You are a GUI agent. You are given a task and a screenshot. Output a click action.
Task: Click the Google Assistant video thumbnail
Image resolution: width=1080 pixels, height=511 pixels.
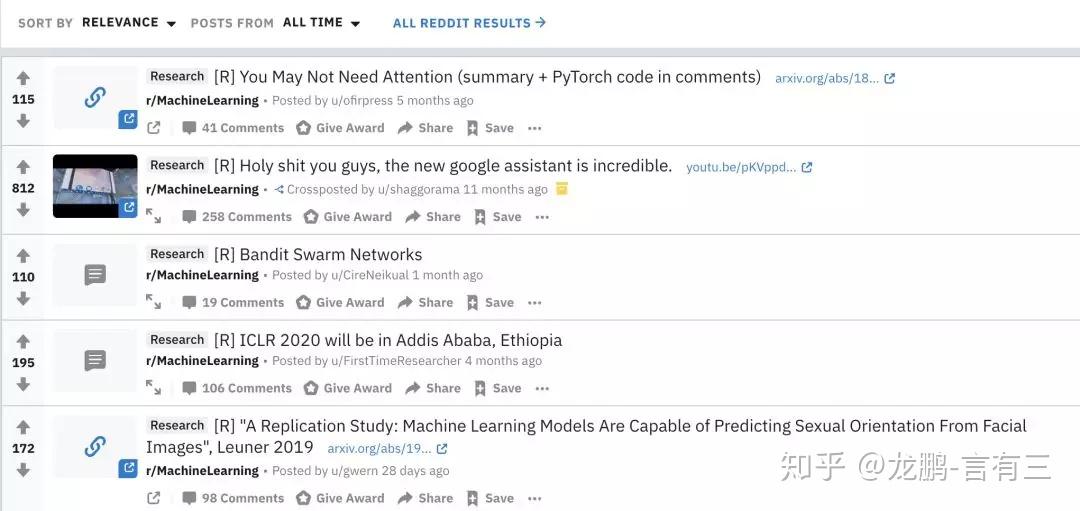tap(95, 186)
